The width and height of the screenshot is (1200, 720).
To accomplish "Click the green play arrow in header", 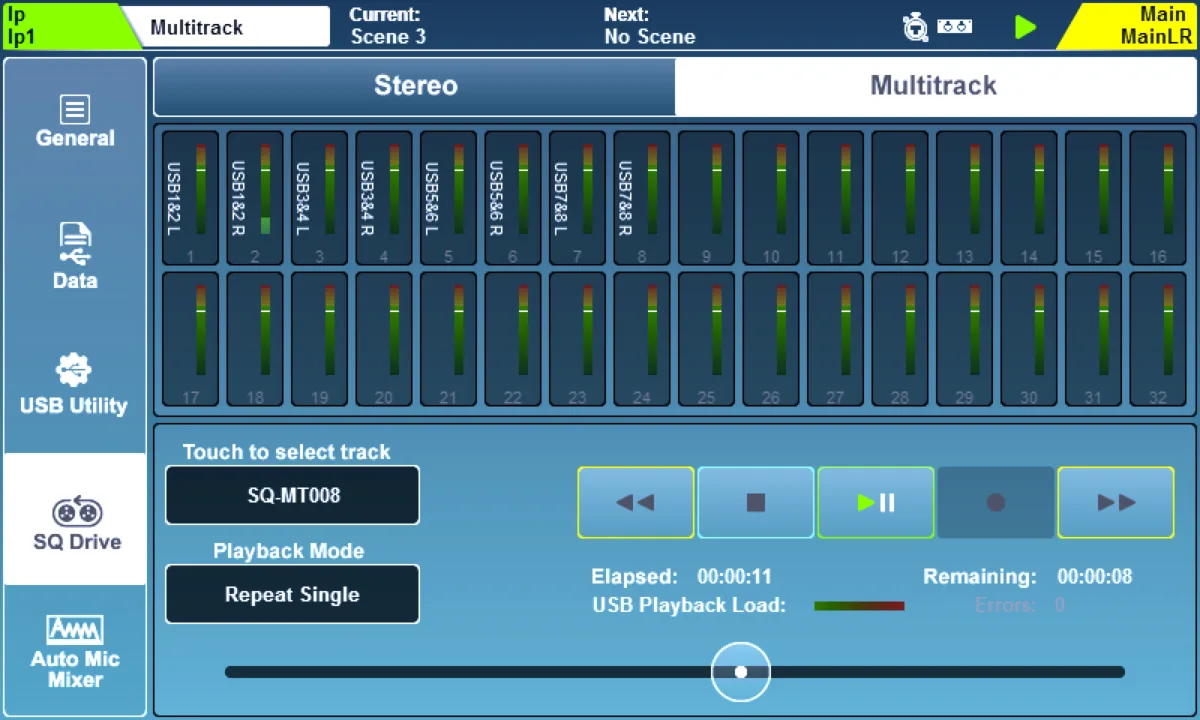I will pyautogui.click(x=1025, y=27).
